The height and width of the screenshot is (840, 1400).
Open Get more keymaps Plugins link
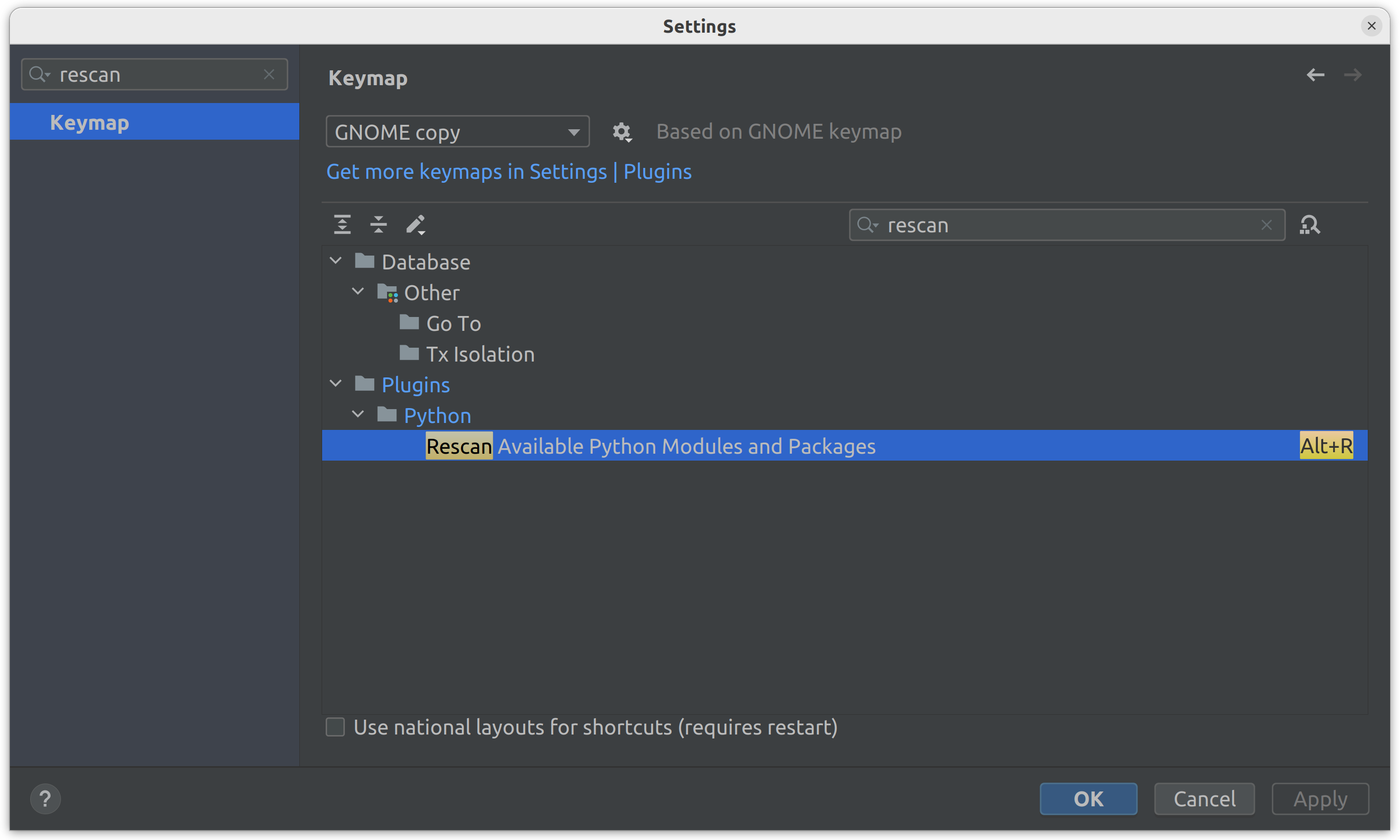click(x=508, y=171)
